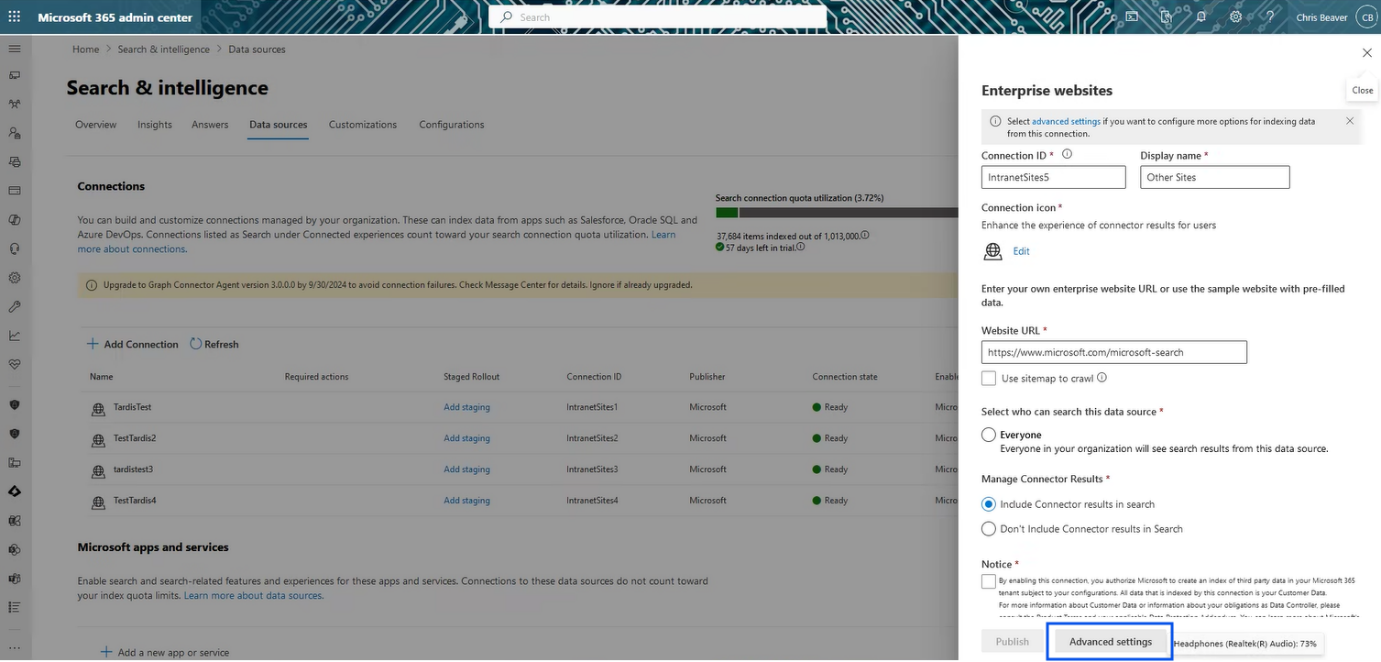Open Settings gear in left navigation

(14, 277)
